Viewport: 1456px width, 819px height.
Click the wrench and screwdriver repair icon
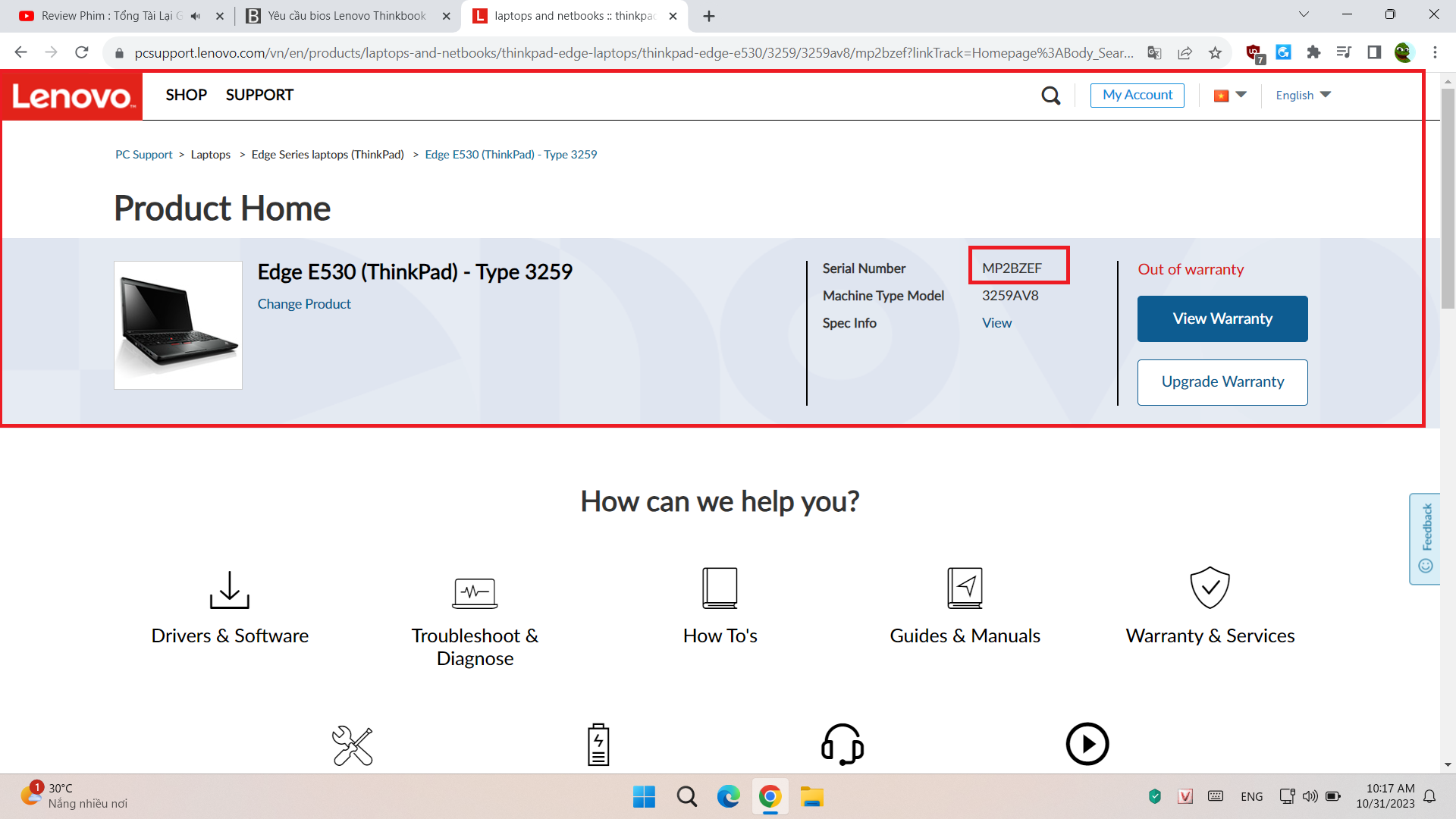[x=353, y=745]
